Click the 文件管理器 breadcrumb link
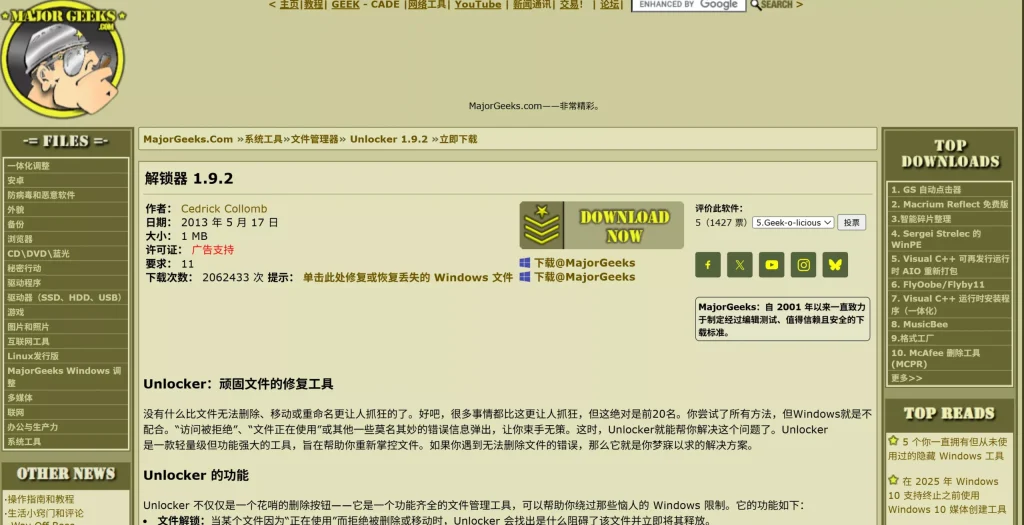1024x525 pixels. tap(314, 140)
